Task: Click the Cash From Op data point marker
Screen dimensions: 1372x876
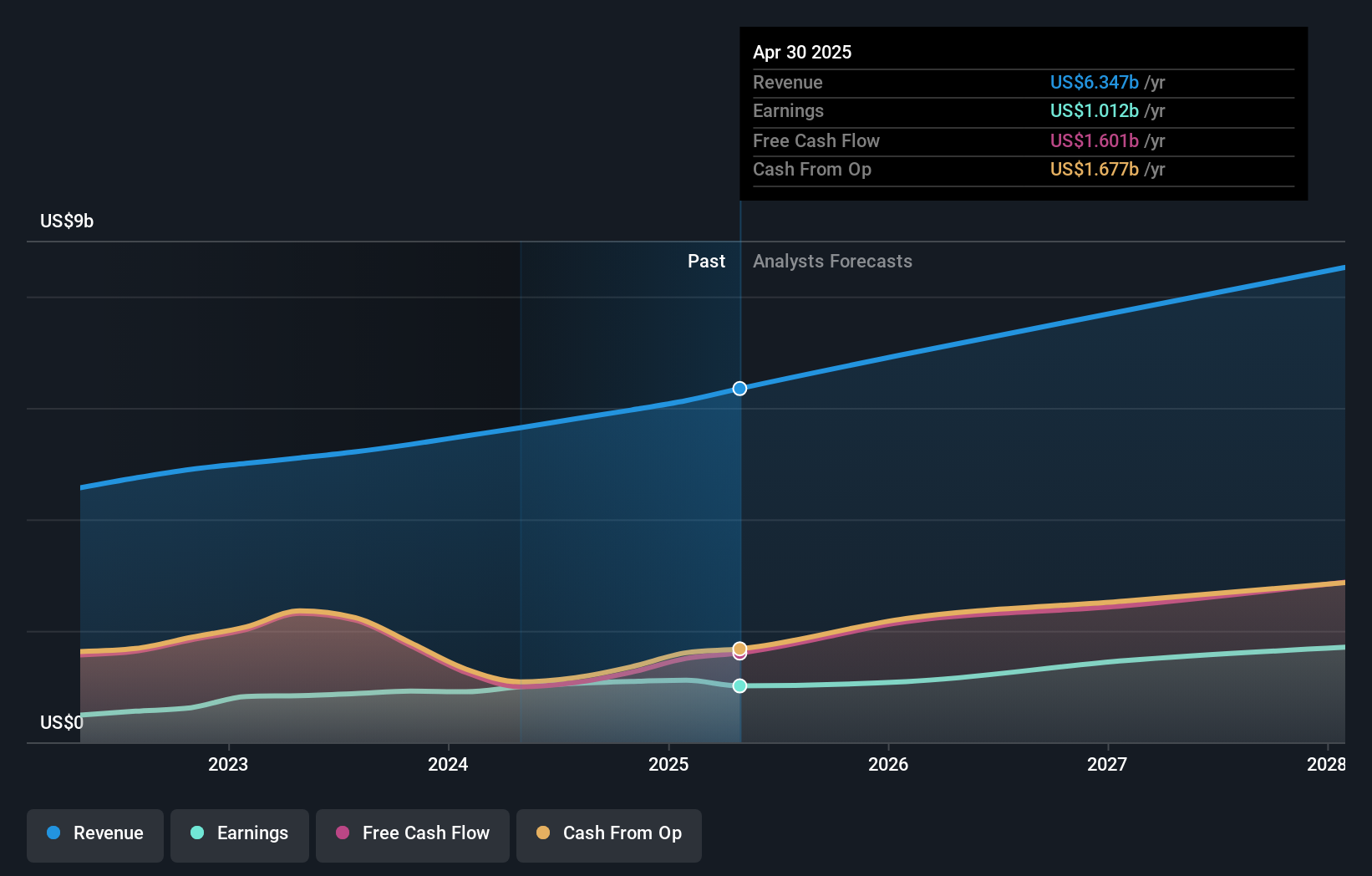Action: [739, 649]
